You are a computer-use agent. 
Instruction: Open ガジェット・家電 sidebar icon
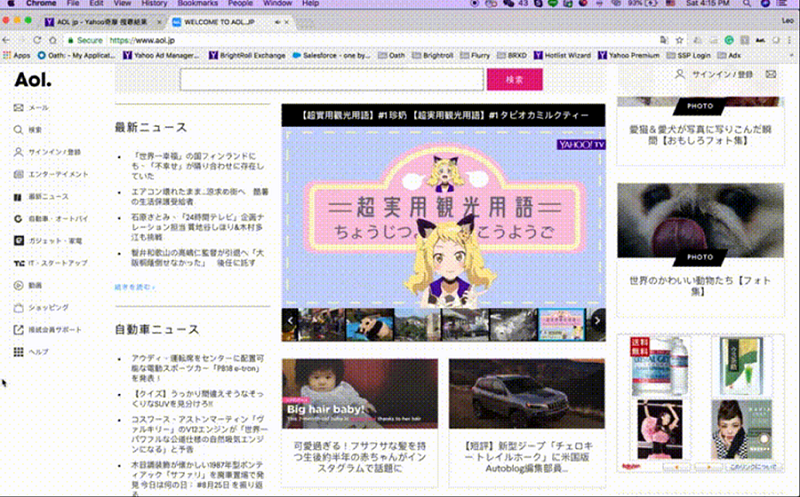click(x=18, y=240)
